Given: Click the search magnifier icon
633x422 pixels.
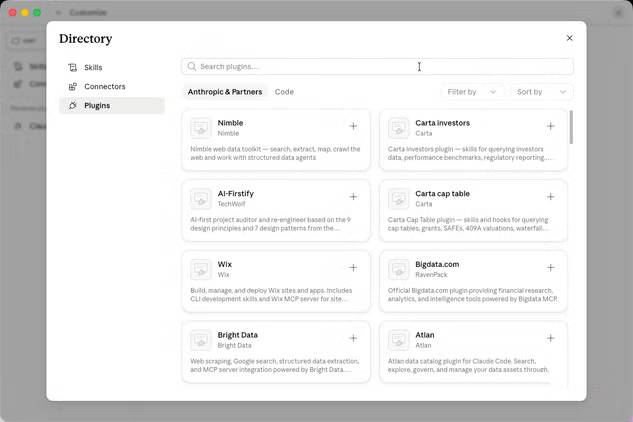Looking at the screenshot, I should point(192,66).
